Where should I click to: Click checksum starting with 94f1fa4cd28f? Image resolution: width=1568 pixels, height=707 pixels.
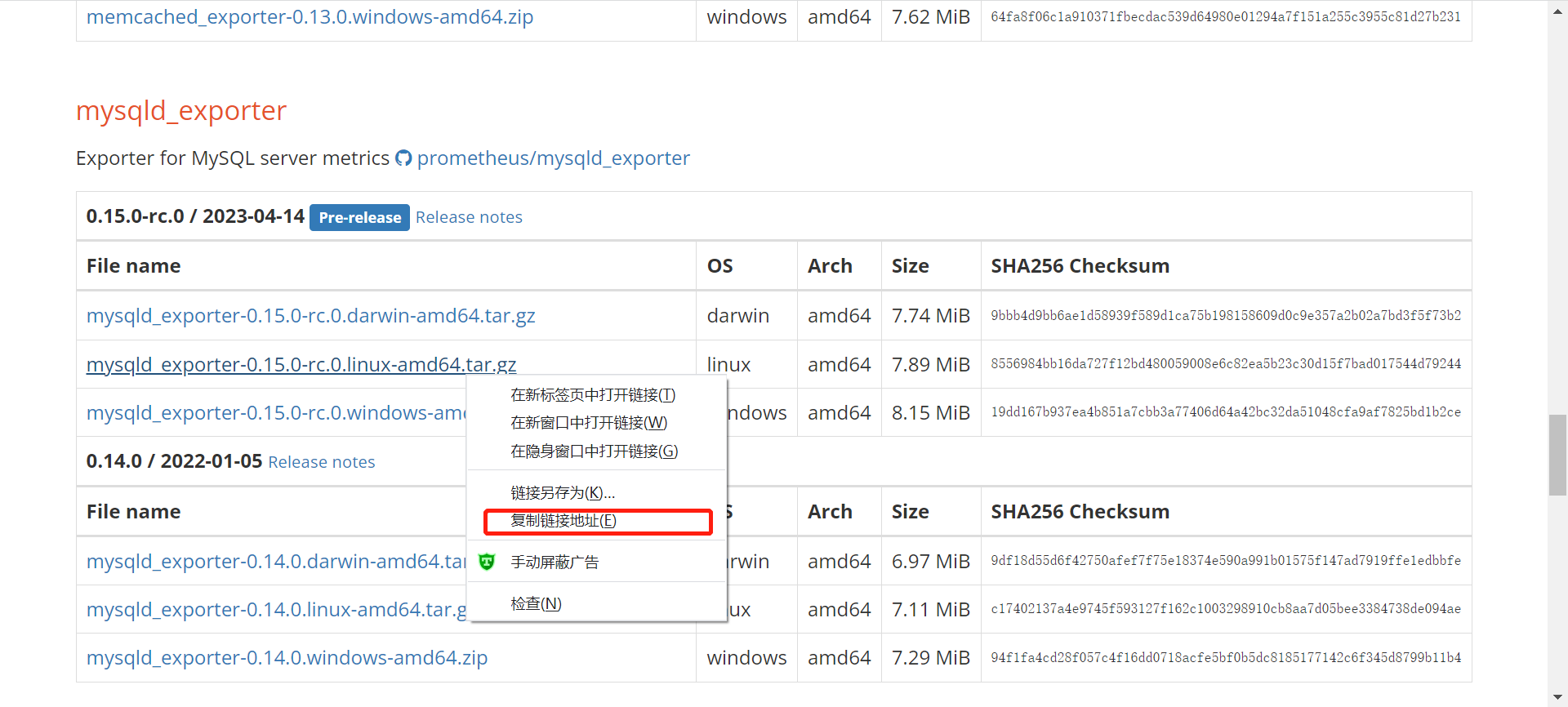point(1226,657)
